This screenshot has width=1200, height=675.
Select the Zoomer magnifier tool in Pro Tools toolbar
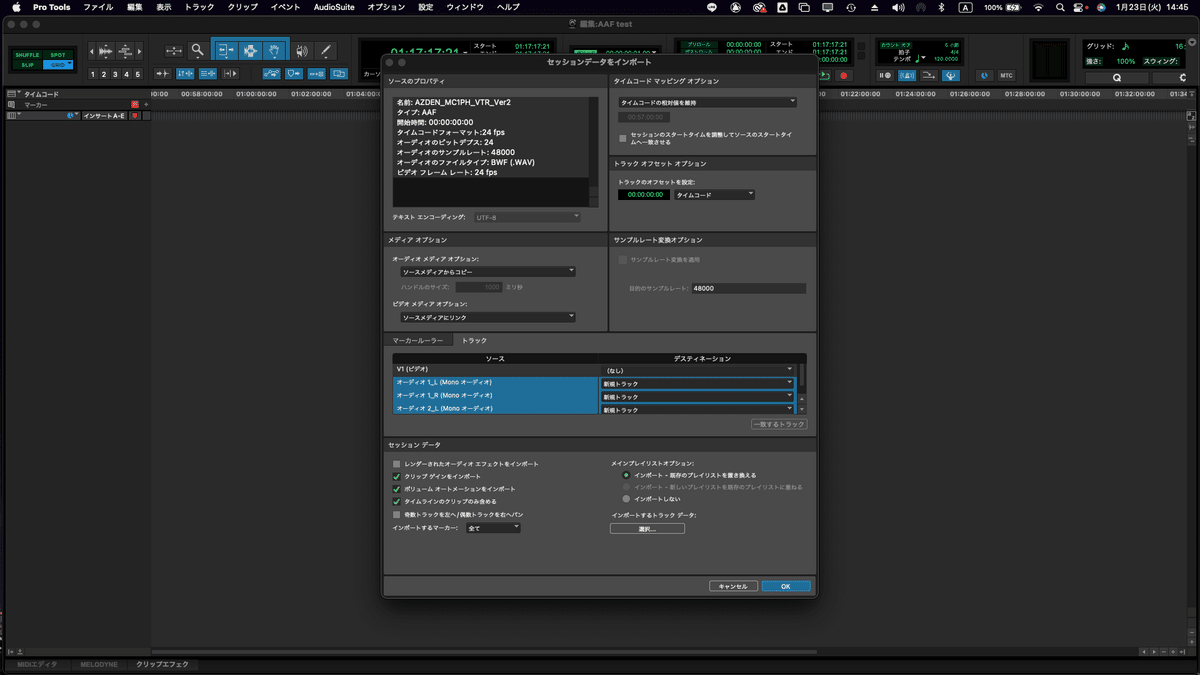(x=198, y=50)
